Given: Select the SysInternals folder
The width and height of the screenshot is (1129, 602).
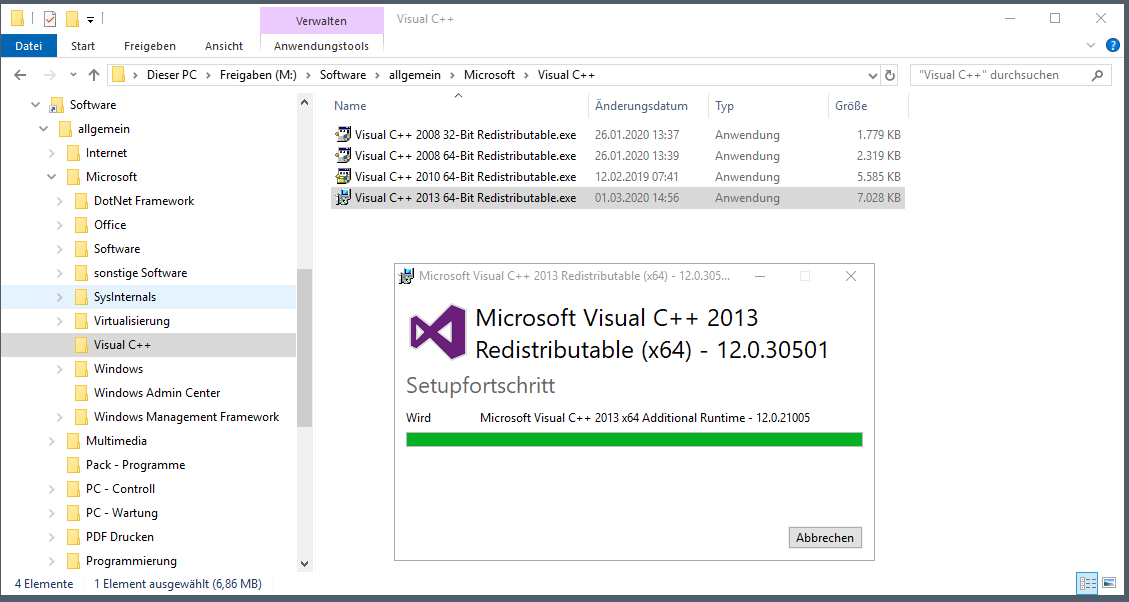Looking at the screenshot, I should click(125, 297).
